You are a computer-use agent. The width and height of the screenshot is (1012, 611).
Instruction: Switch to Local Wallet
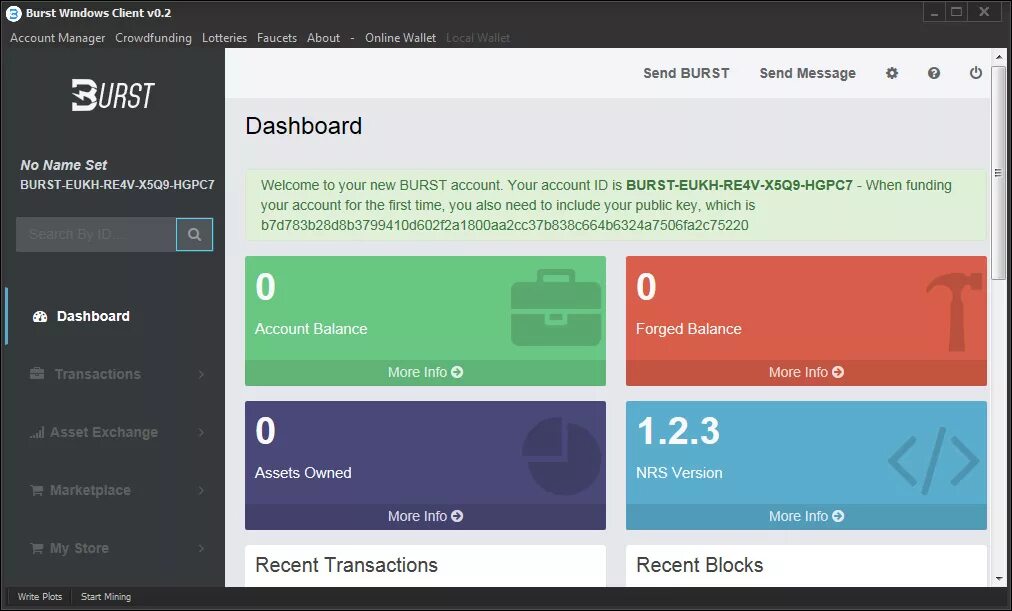[478, 38]
